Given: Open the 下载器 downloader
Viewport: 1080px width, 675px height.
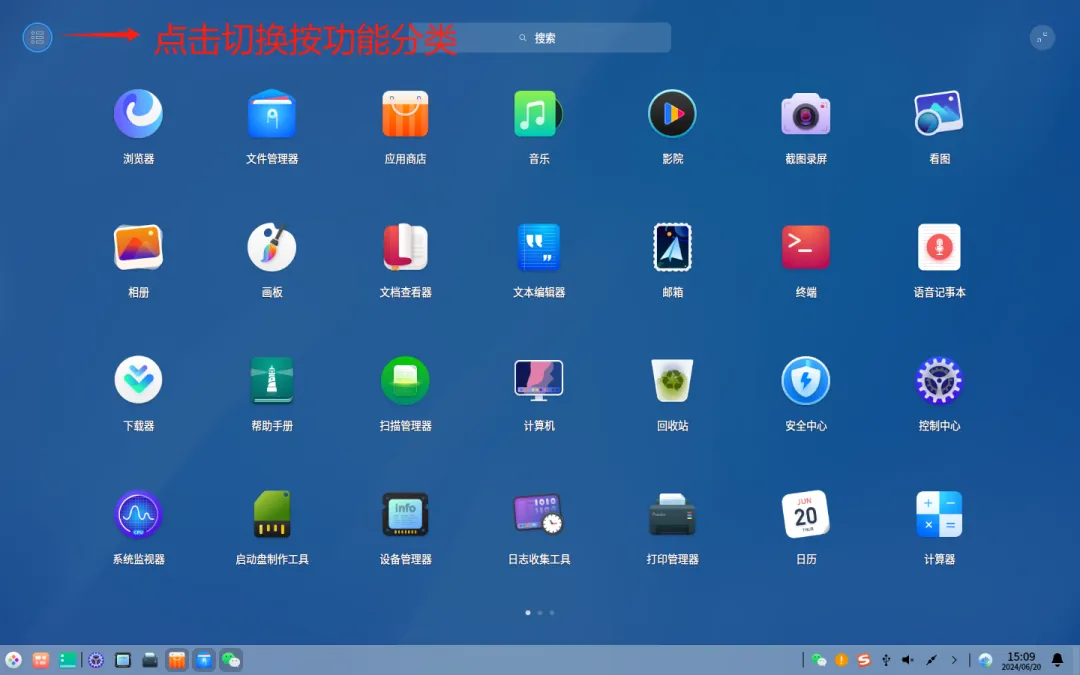Looking at the screenshot, I should (138, 380).
